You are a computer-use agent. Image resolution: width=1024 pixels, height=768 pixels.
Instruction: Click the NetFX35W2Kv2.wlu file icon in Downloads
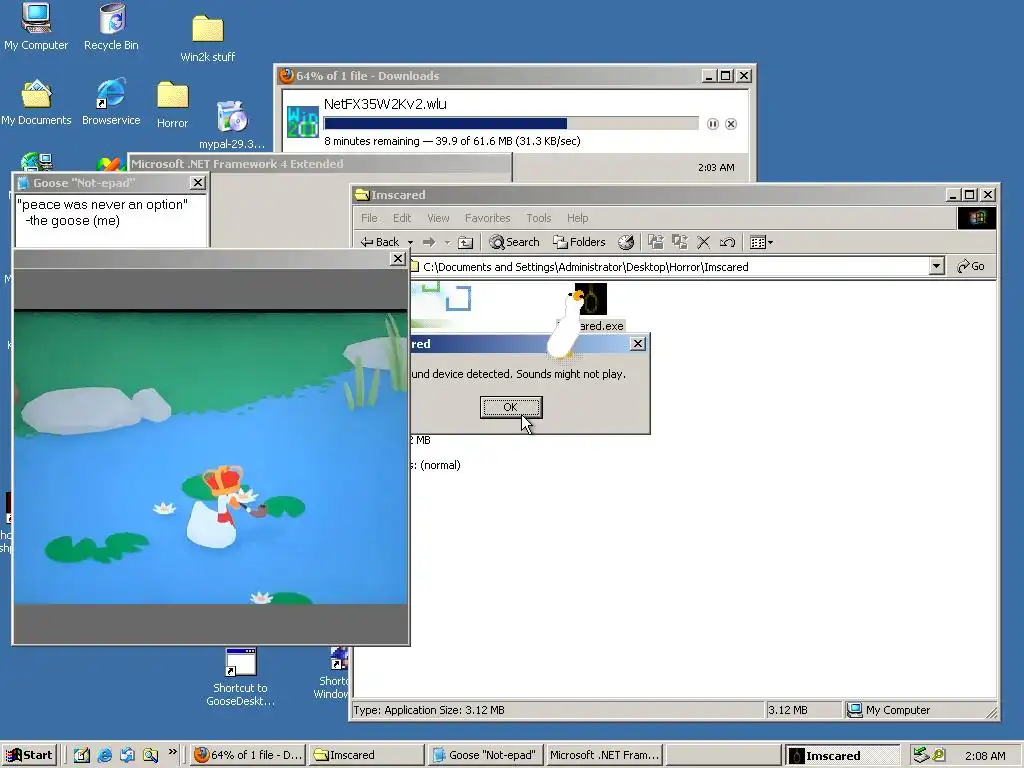point(302,122)
